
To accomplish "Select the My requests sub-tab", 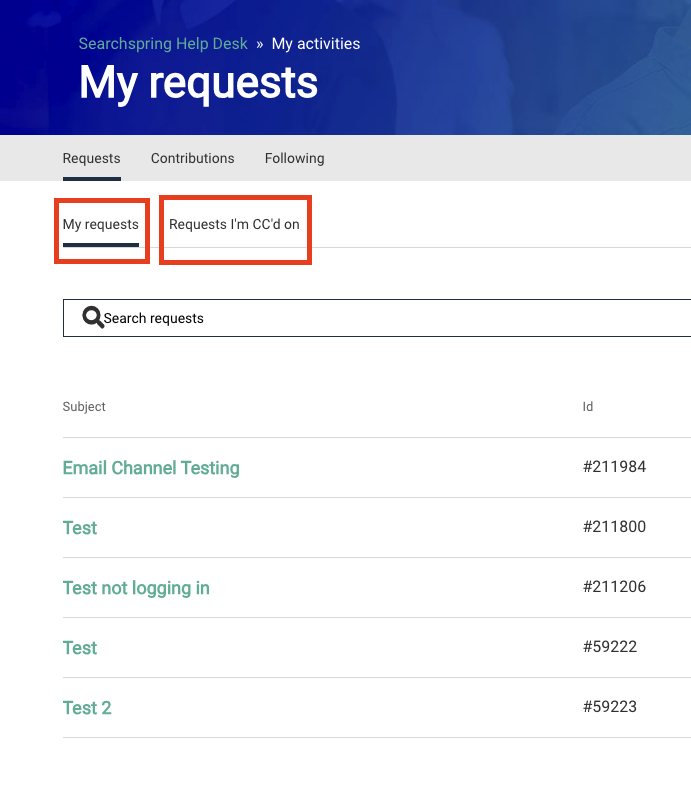I will click(x=100, y=224).
